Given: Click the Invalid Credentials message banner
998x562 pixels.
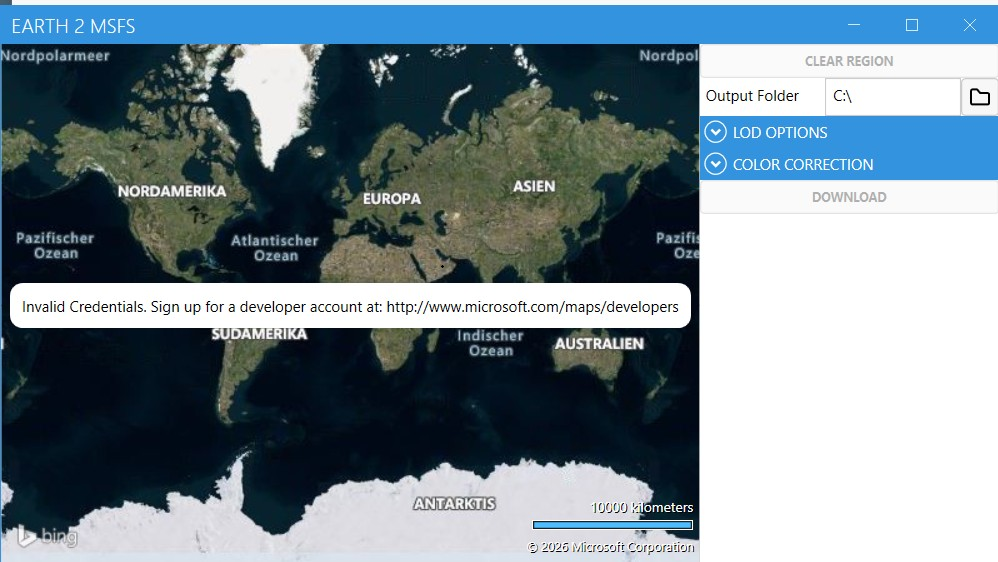Looking at the screenshot, I should 350,306.
